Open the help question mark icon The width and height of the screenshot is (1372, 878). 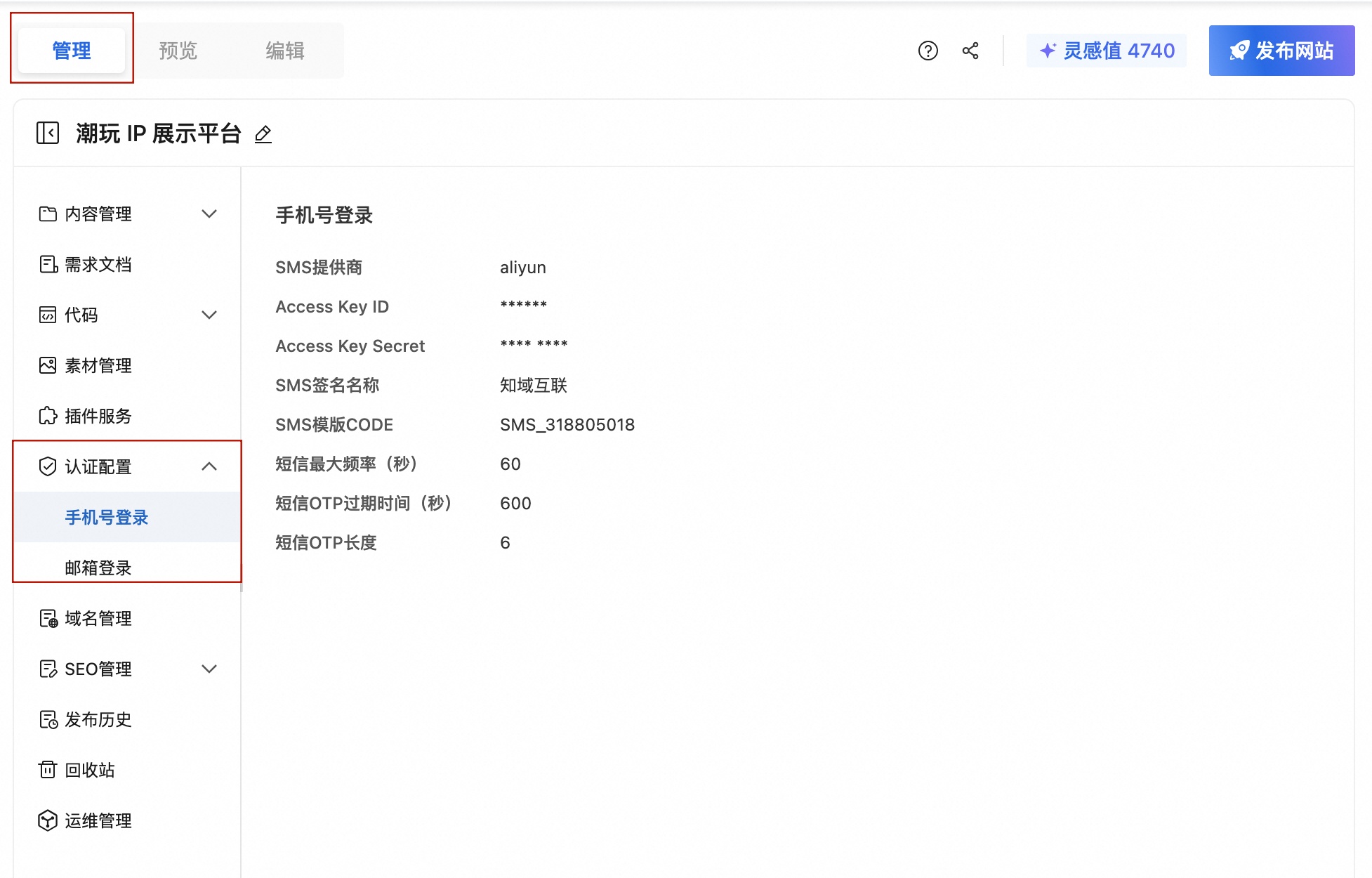928,50
